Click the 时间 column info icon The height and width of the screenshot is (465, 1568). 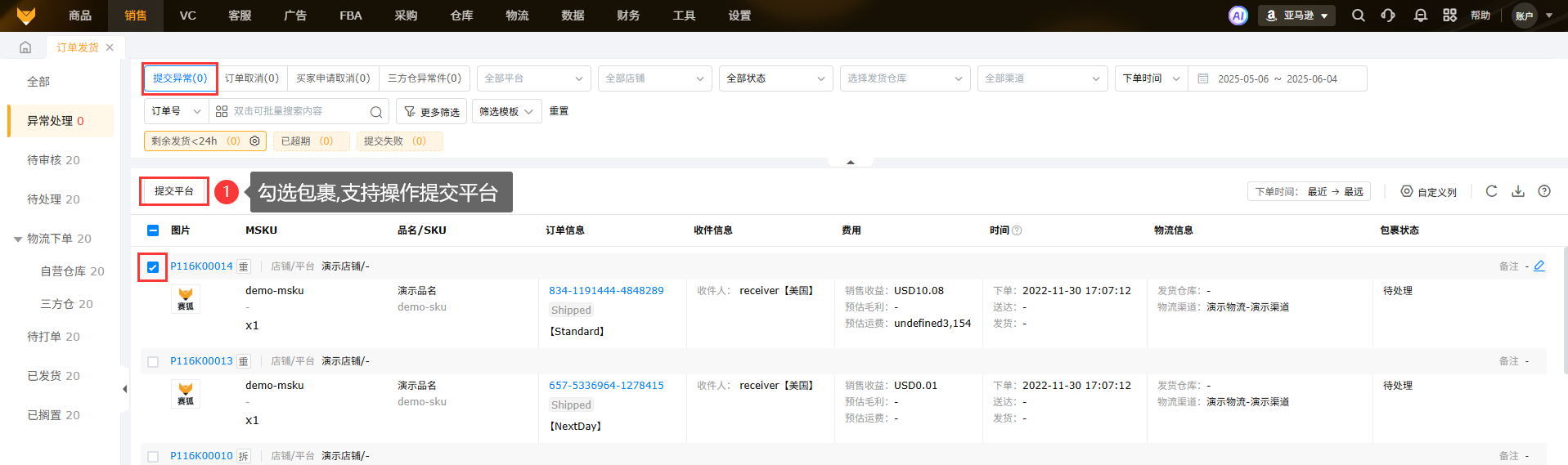point(1017,230)
